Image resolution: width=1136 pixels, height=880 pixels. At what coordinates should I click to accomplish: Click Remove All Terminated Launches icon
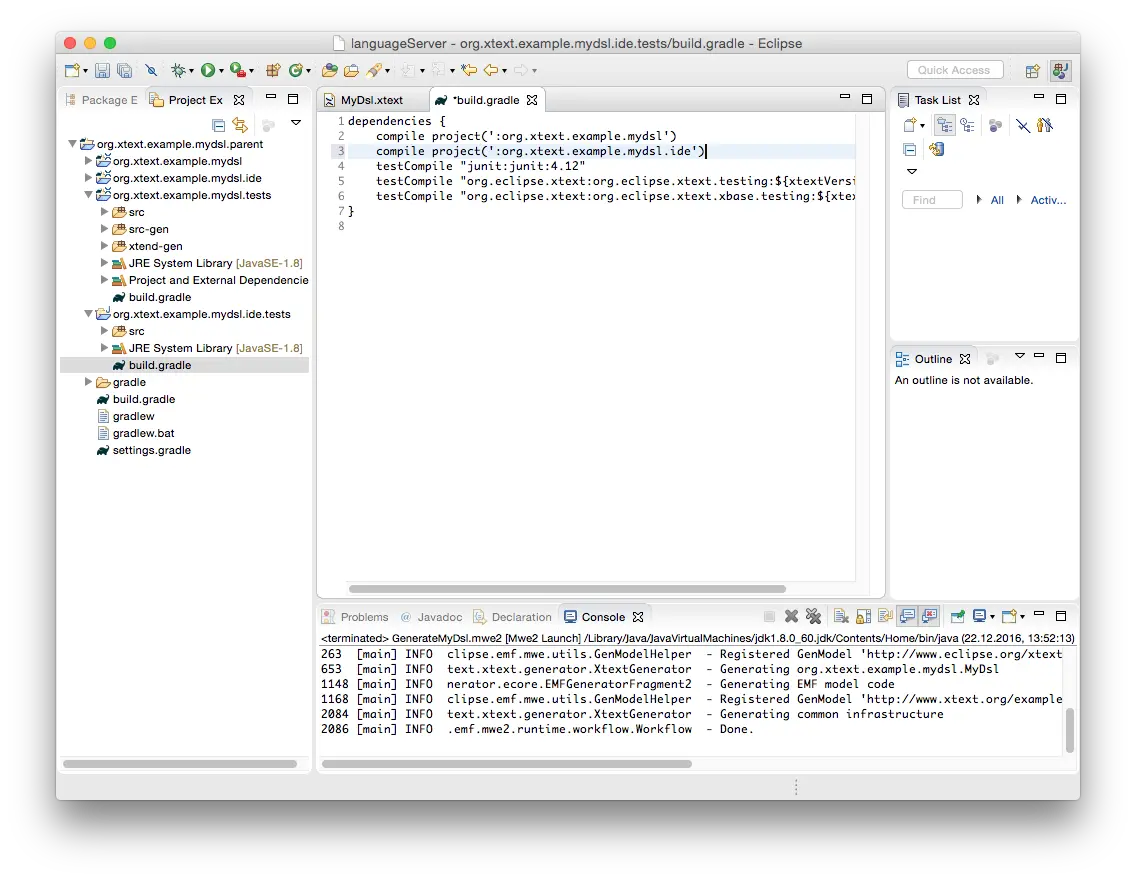(x=814, y=616)
